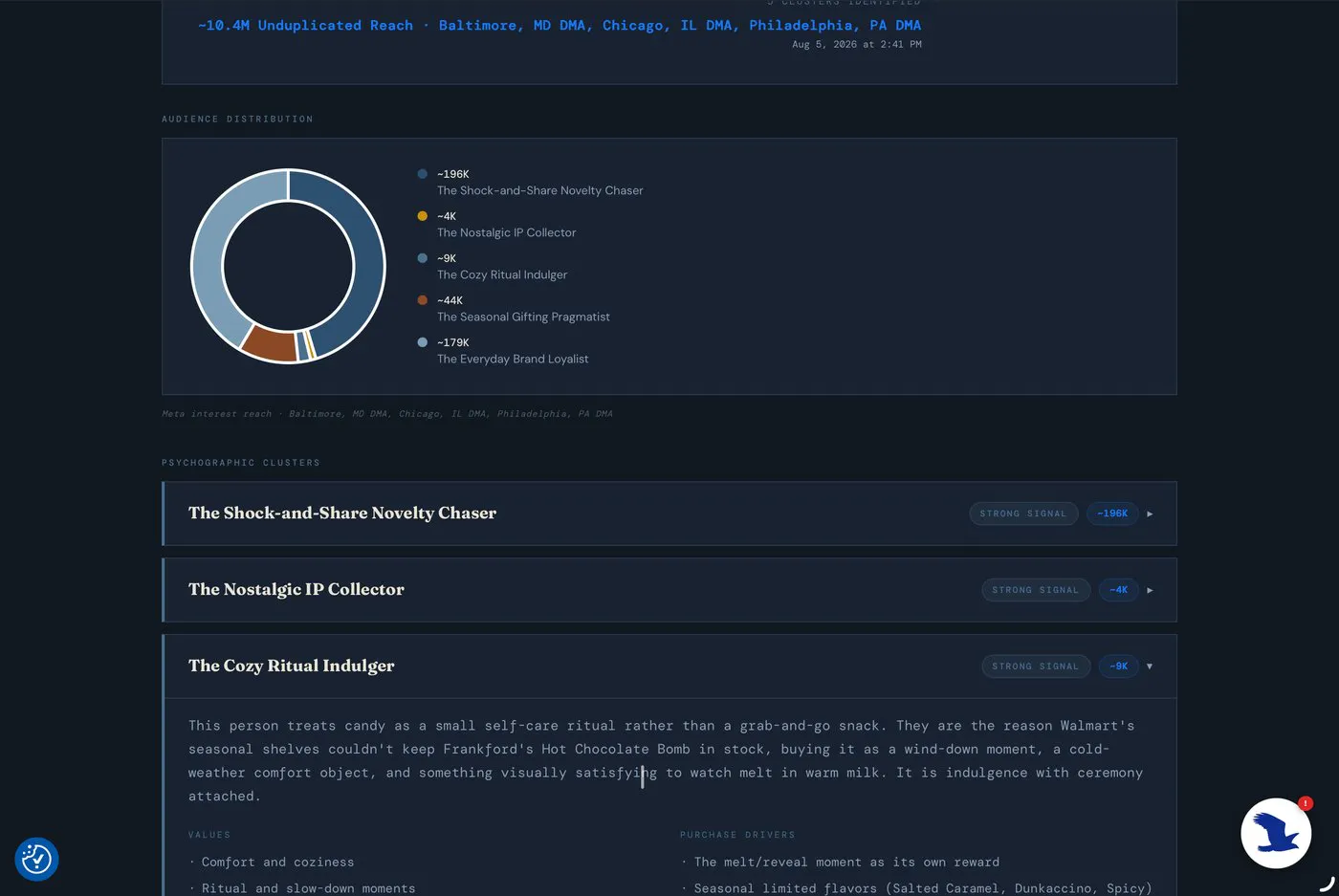Click the ~179K legend value
The height and width of the screenshot is (896, 1339).
453,342
